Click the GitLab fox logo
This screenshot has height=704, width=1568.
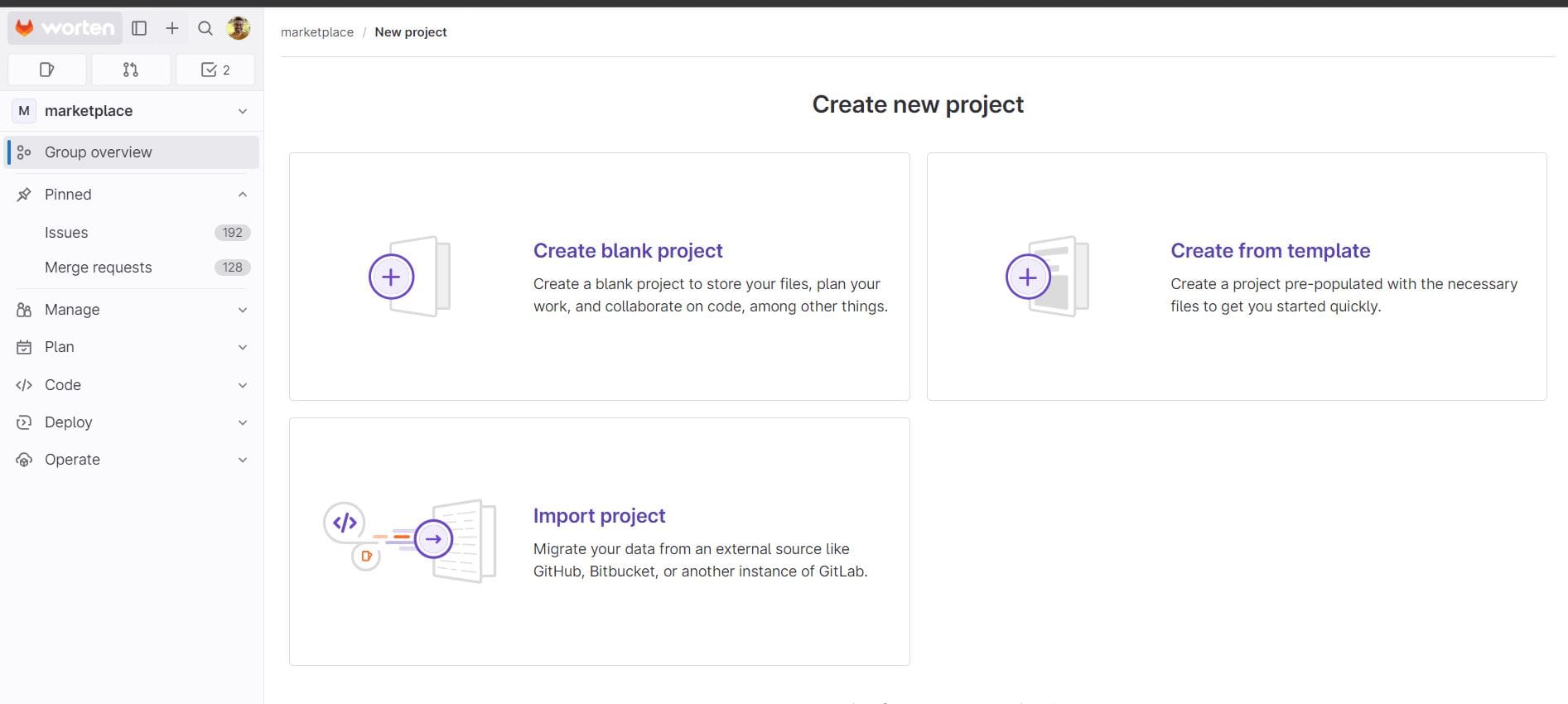click(x=25, y=28)
